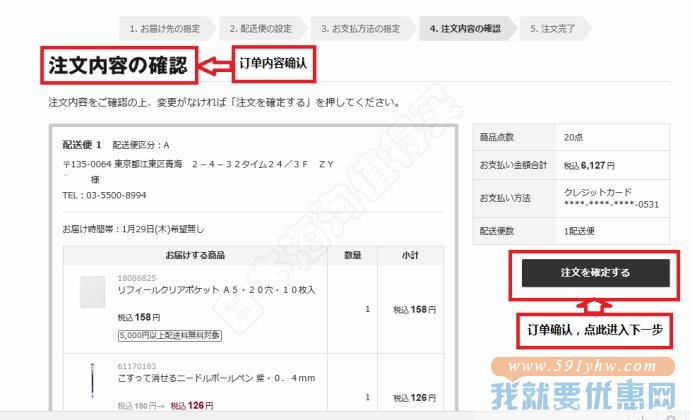The height and width of the screenshot is (420, 690).
Task: Select subtotal 税込 126円 in second row
Action: pos(415,398)
